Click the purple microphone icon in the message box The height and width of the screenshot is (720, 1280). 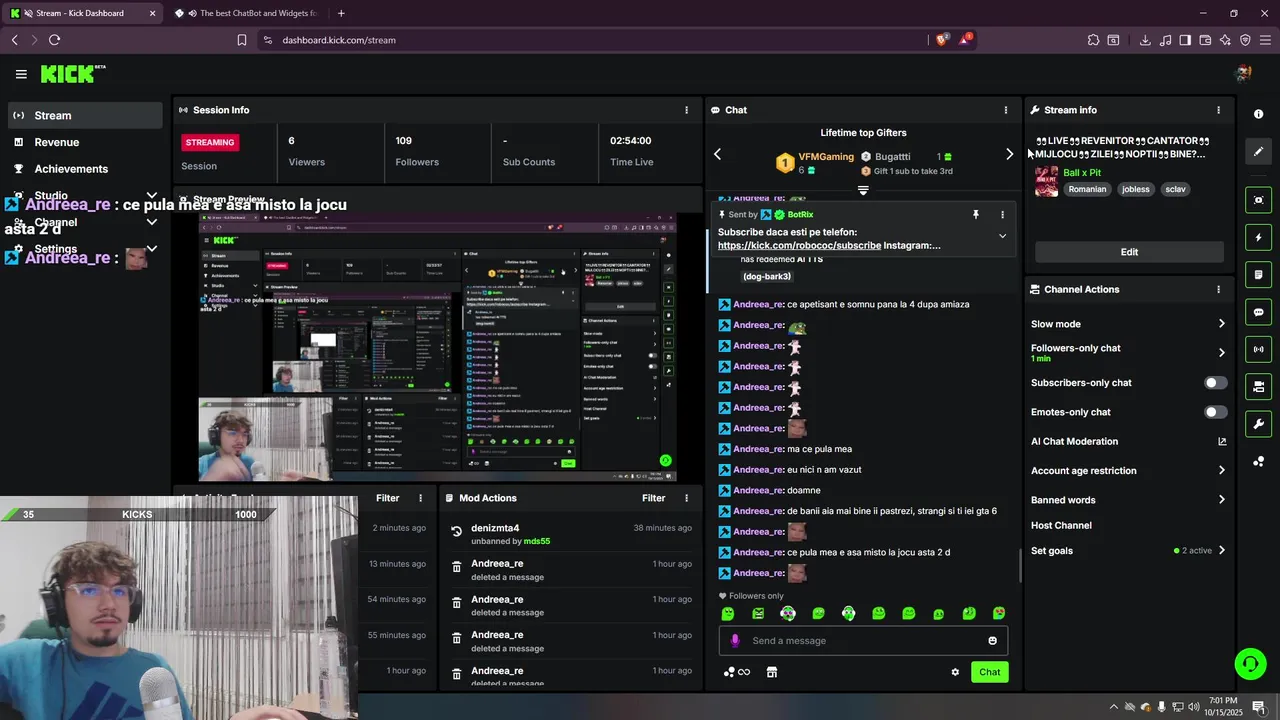pos(735,641)
